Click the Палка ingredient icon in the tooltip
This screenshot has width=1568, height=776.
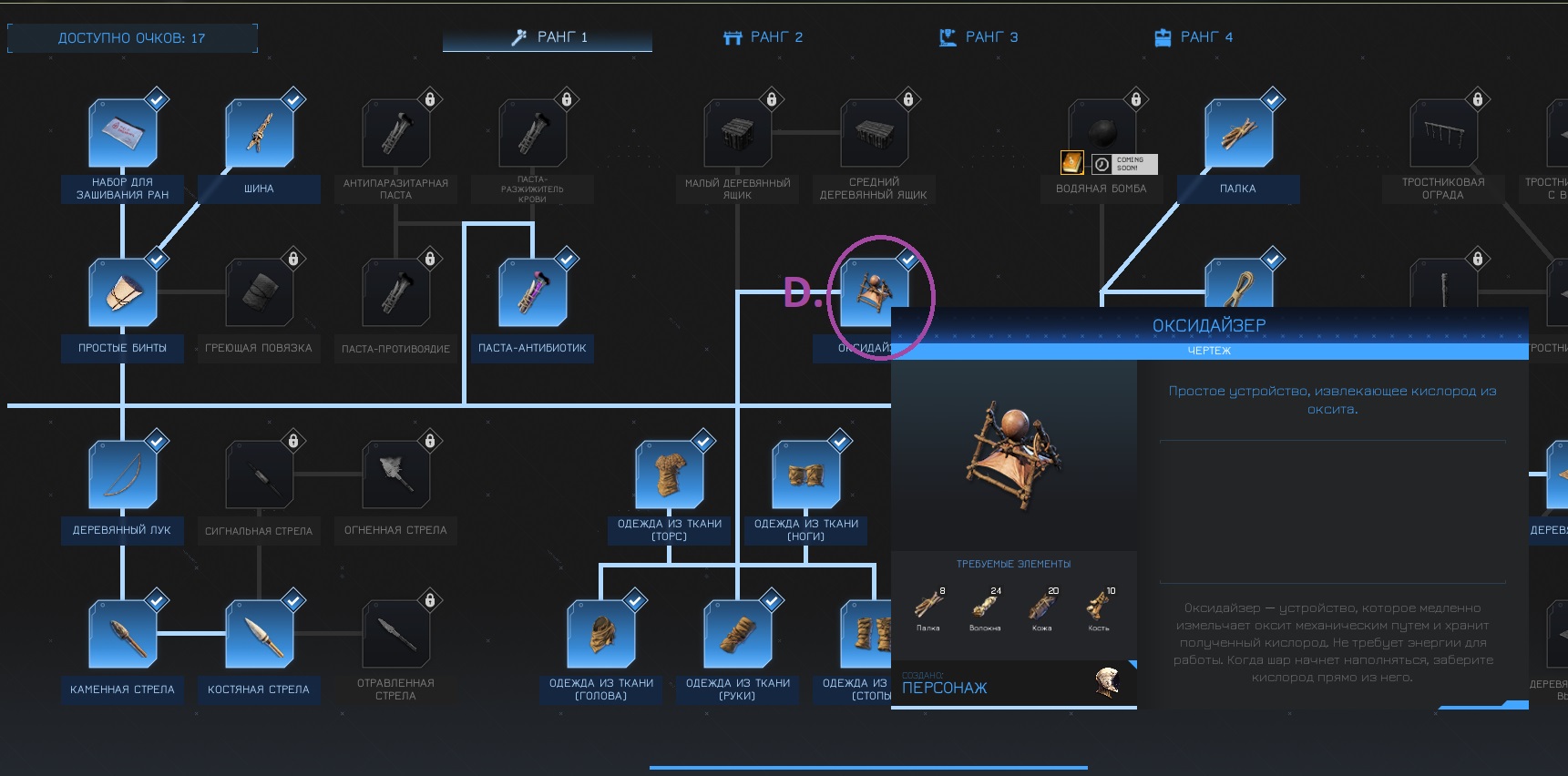(x=928, y=605)
